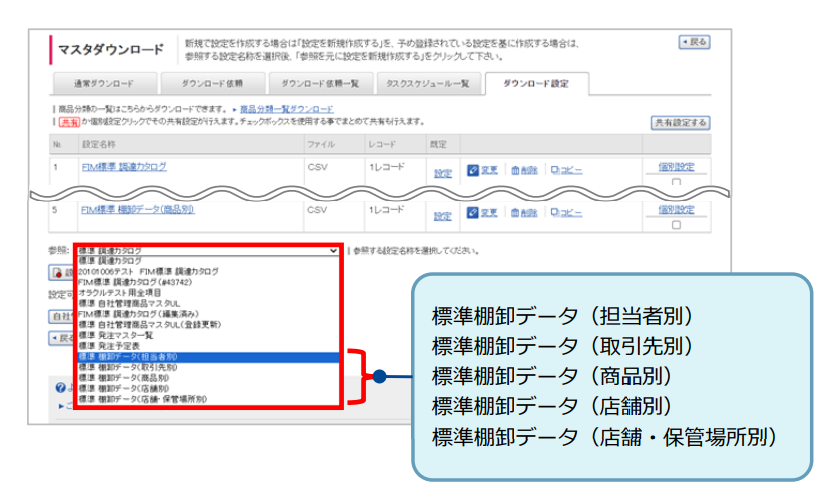
Task: Tick the sharing checkbox for row 5
Action: [676, 225]
